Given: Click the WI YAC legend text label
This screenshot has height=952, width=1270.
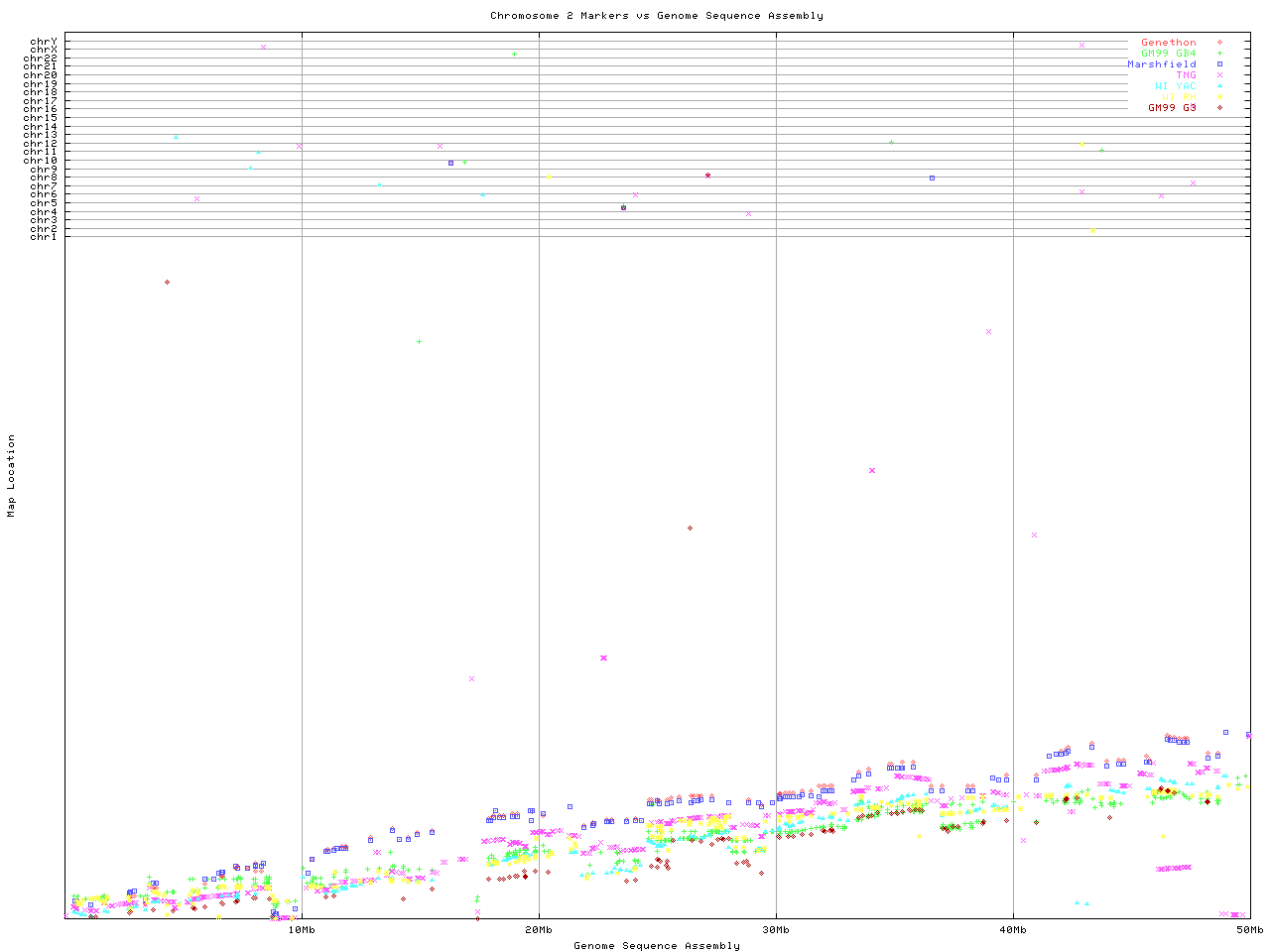Looking at the screenshot, I should pyautogui.click(x=1175, y=86).
